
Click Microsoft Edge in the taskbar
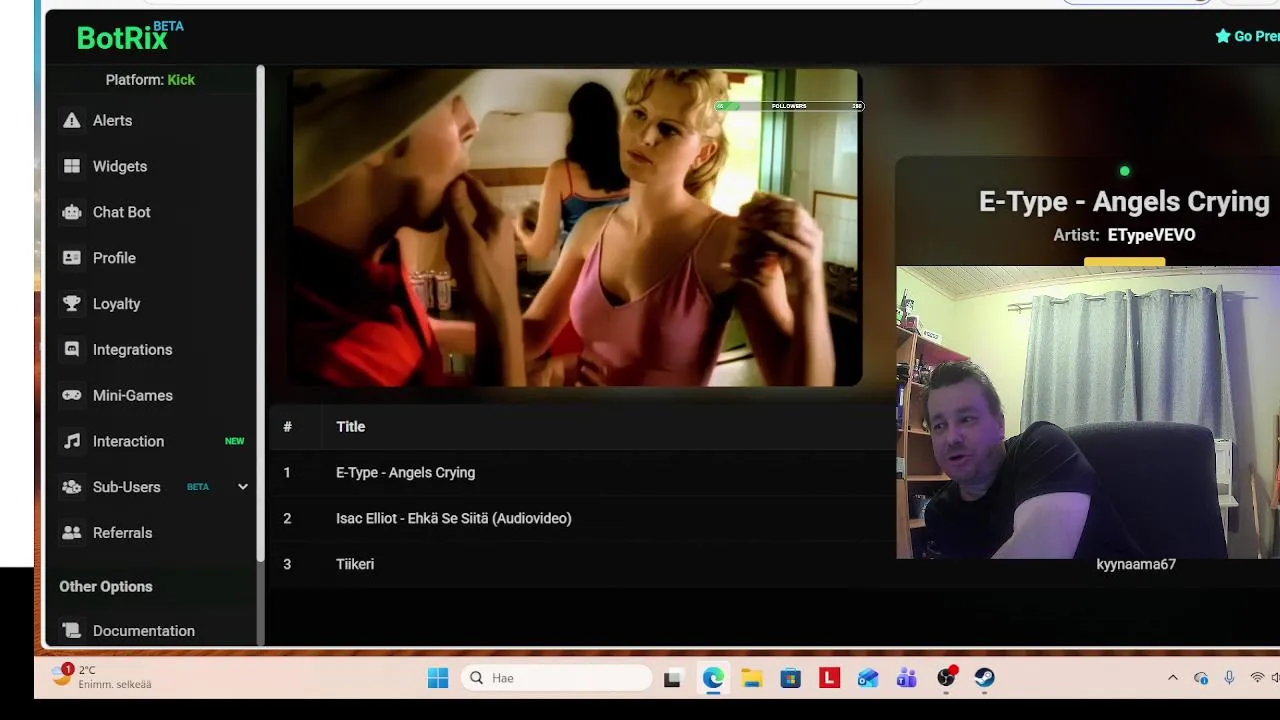713,678
